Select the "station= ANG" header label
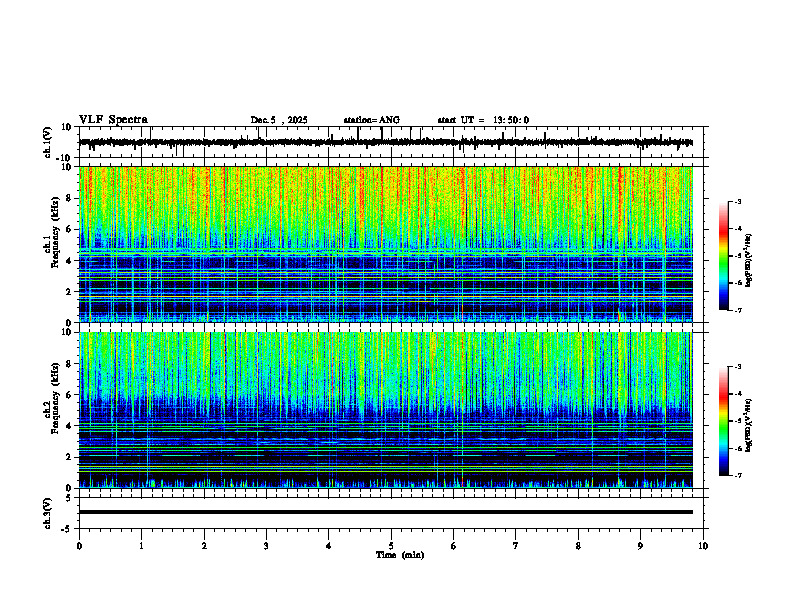Screen dimensions: 792x612 (x=371, y=120)
